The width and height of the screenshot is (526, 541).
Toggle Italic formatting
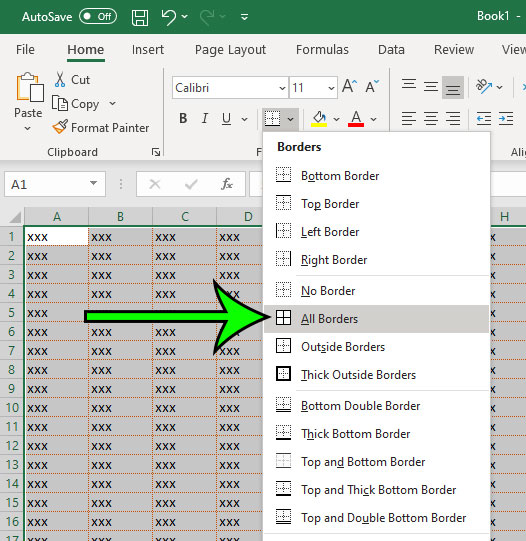pos(205,119)
